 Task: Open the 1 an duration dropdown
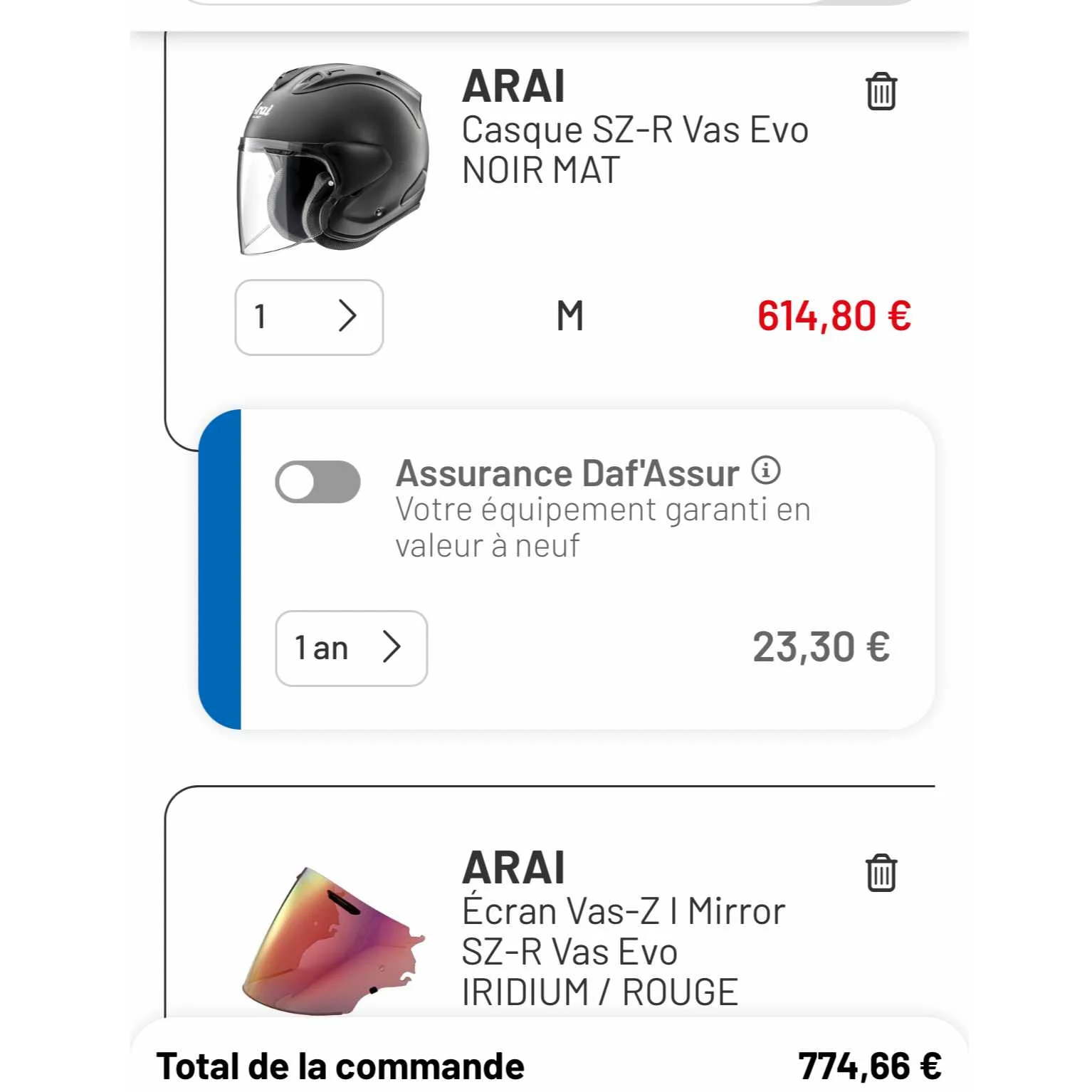(351, 648)
